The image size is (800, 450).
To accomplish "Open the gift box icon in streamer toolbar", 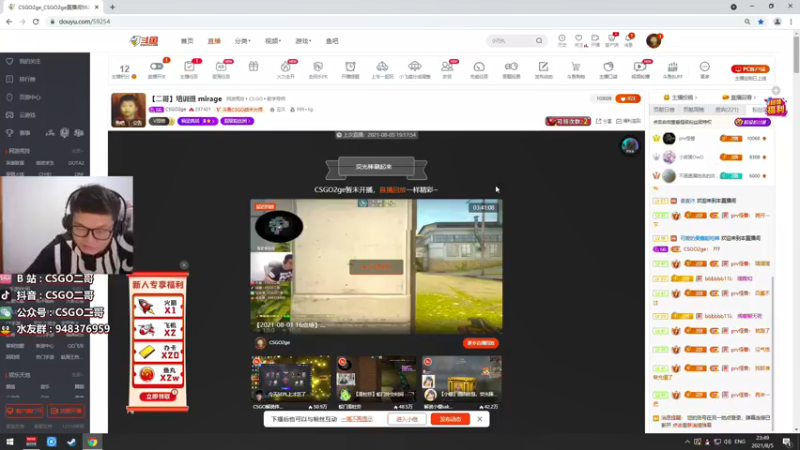I will (254, 66).
